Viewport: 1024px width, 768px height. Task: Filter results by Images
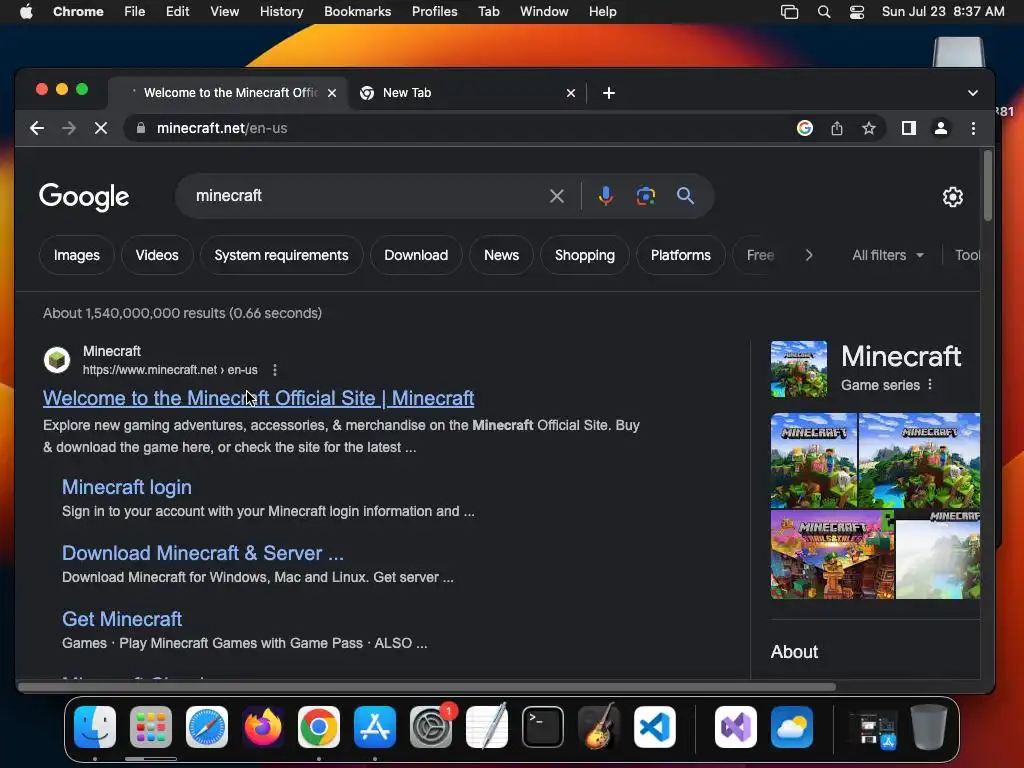click(x=76, y=255)
